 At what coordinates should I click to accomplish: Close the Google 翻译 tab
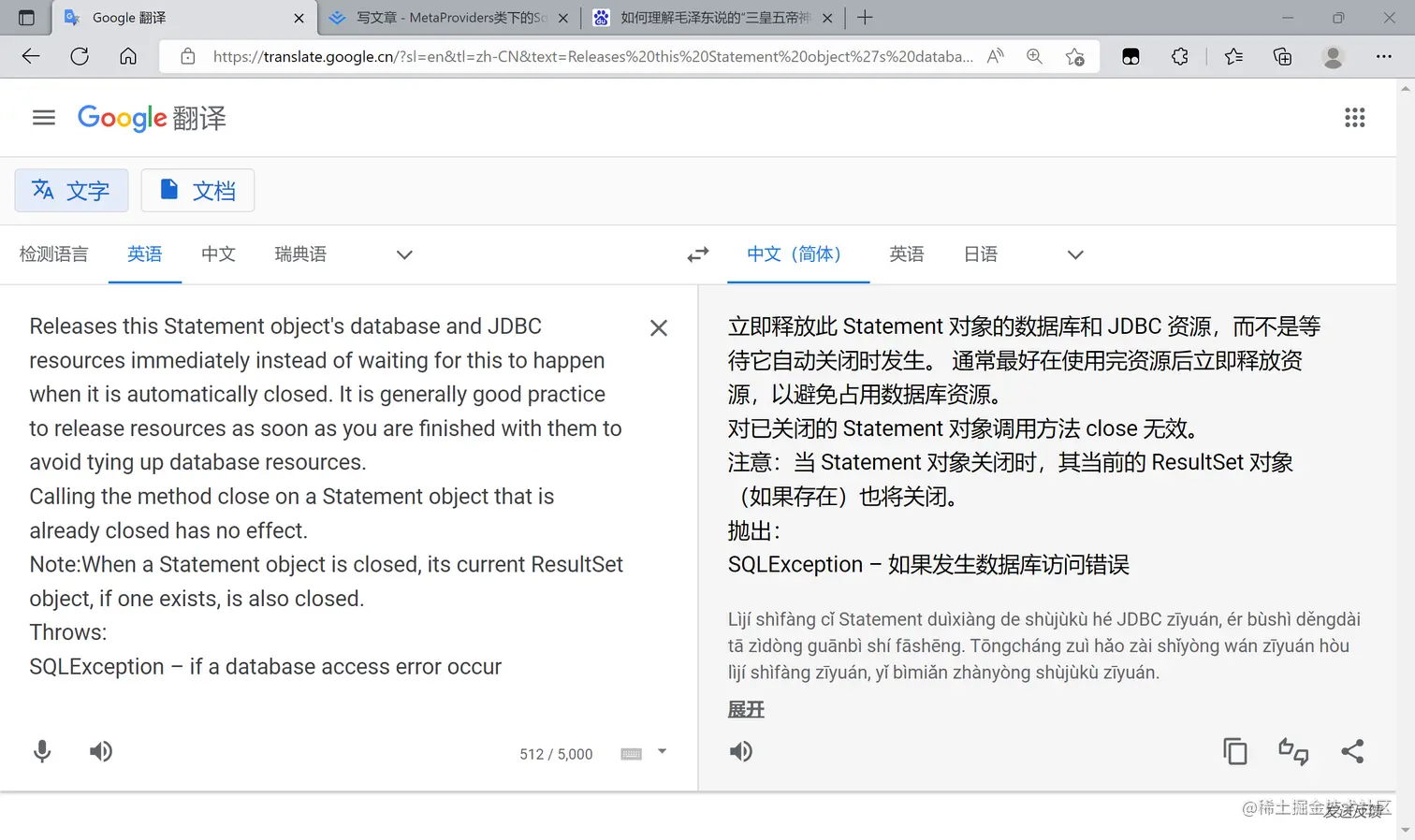tap(299, 18)
